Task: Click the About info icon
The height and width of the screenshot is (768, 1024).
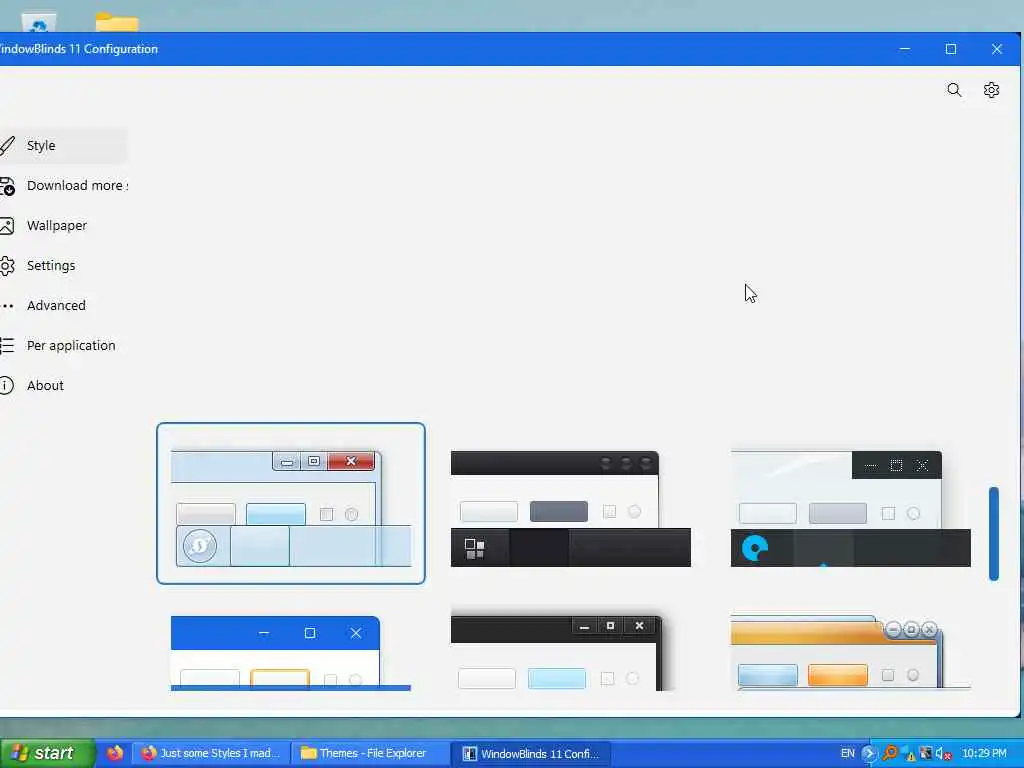Action: tap(7, 385)
